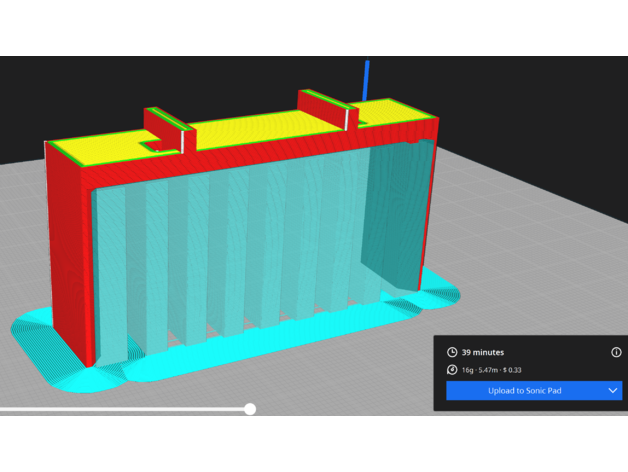The image size is (628, 472).
Task: Click the left raised red tab on top
Action: pos(164,128)
